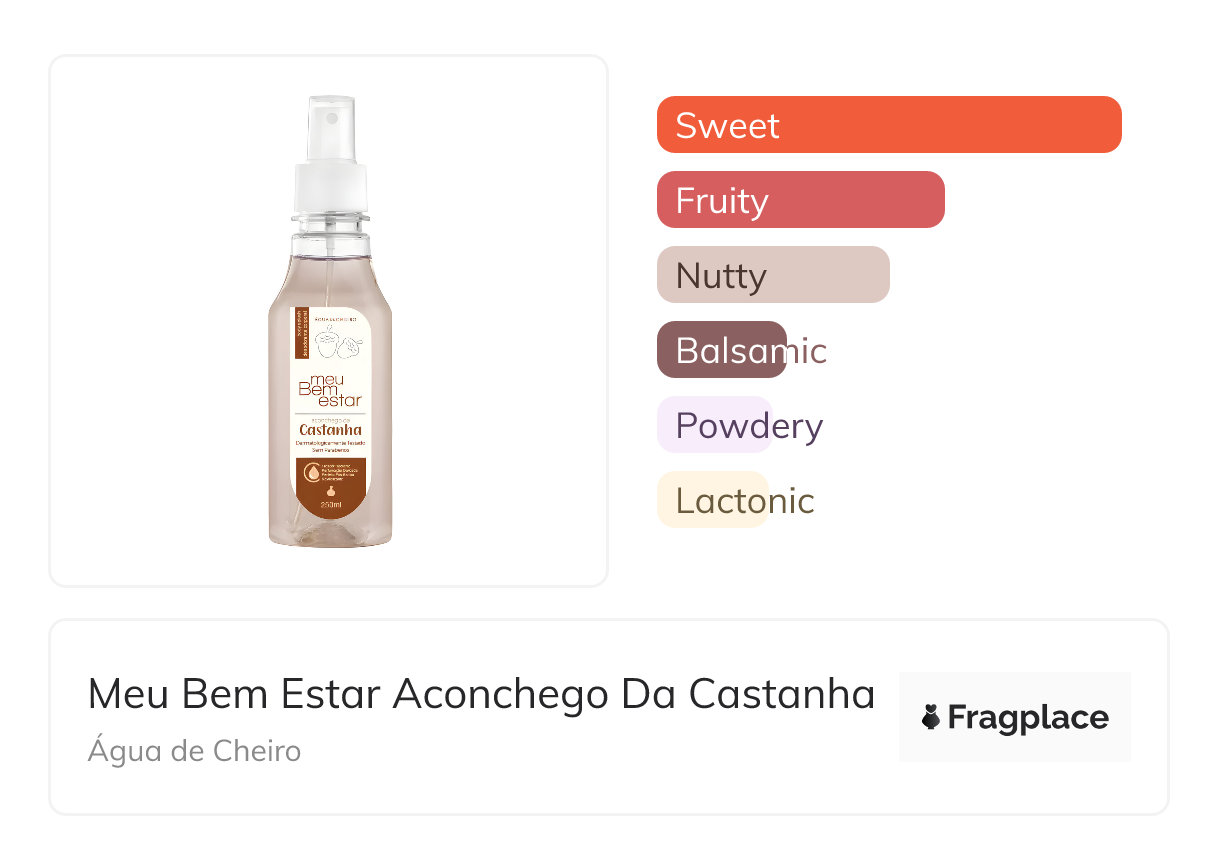This screenshot has height=864, width=1218.
Task: Open the Água de Cheiro brand link
Action: point(194,750)
